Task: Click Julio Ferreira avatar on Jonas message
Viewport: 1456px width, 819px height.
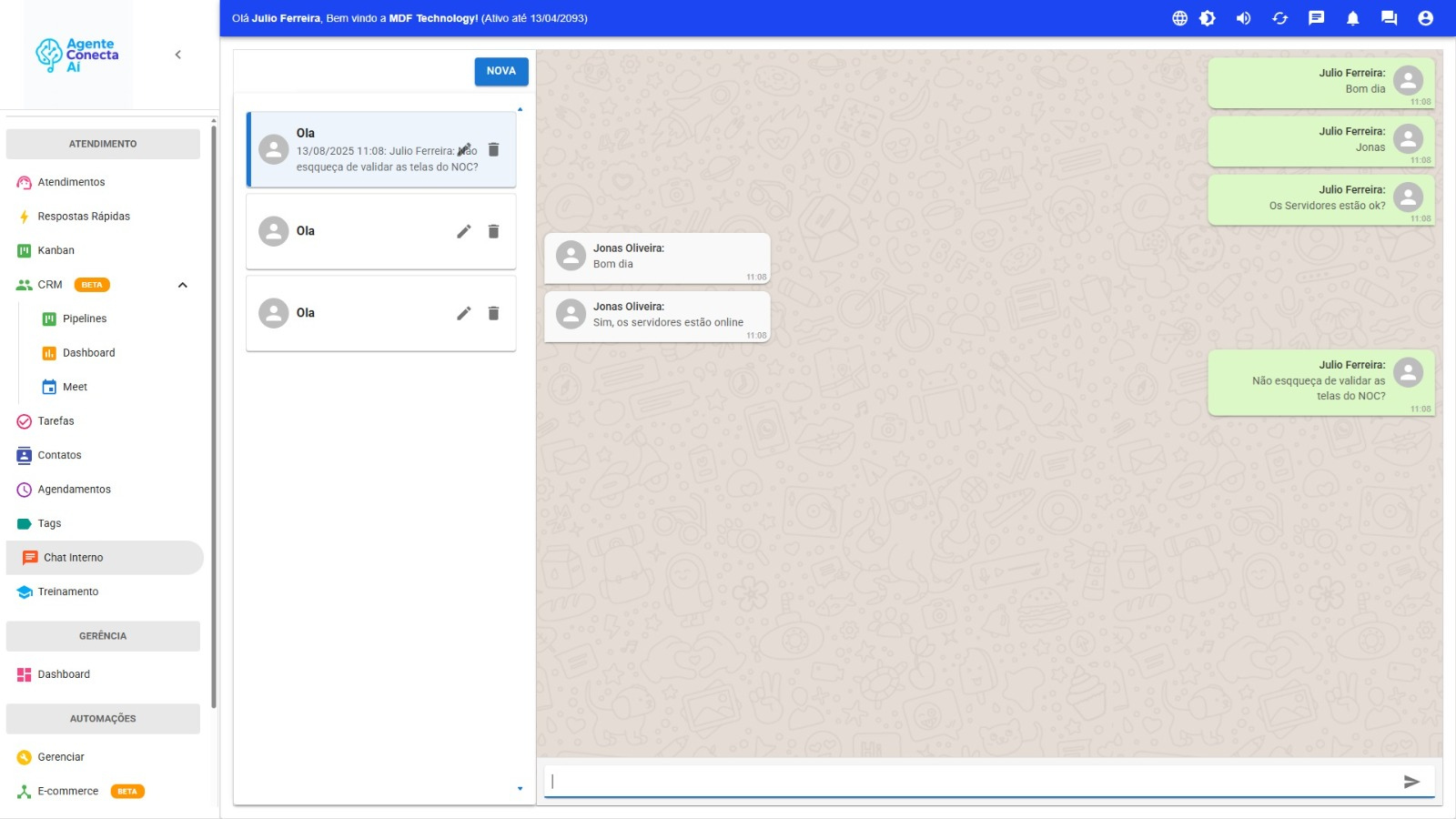Action: click(x=1408, y=139)
